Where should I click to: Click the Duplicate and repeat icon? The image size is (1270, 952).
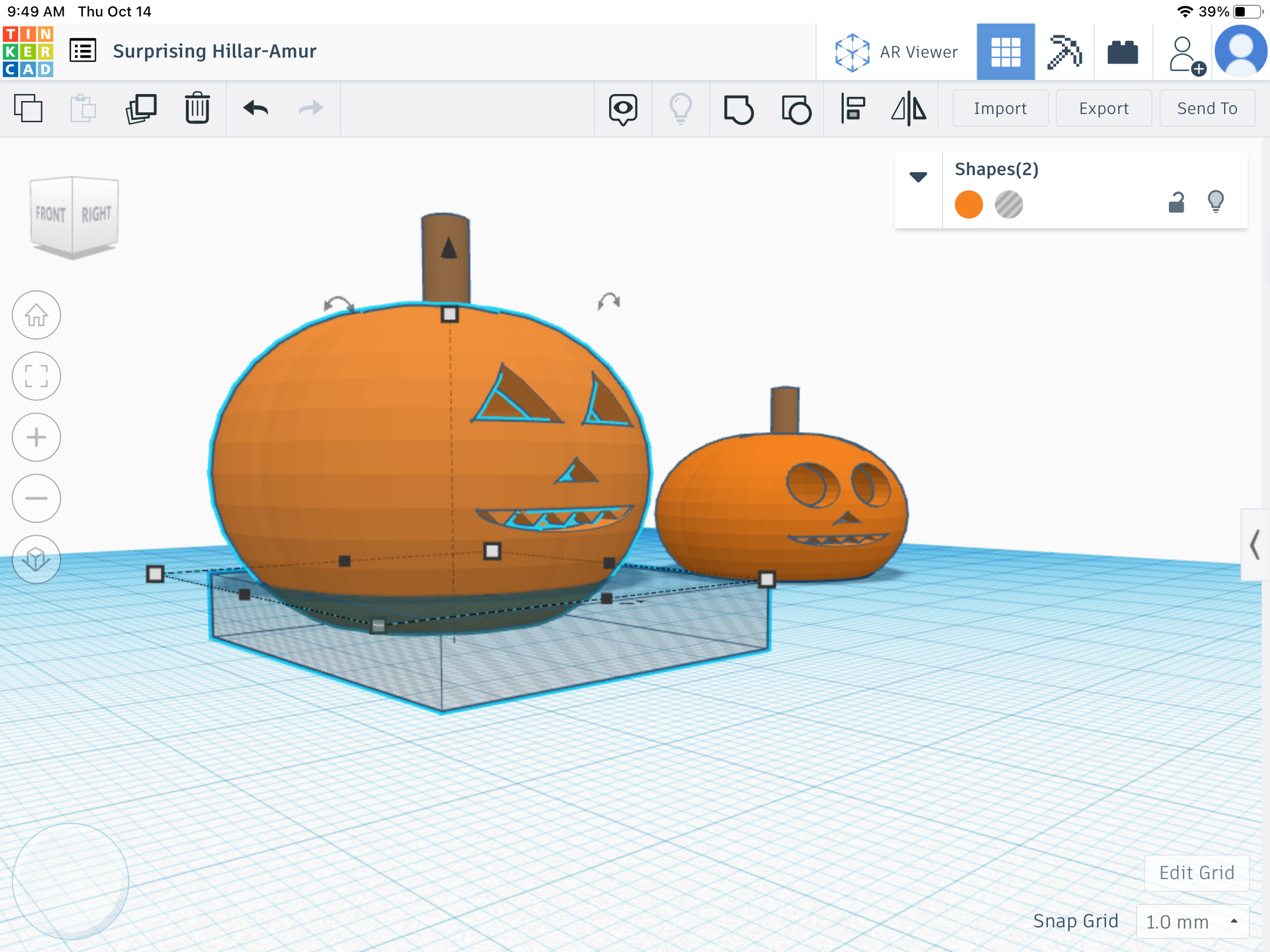(x=141, y=109)
